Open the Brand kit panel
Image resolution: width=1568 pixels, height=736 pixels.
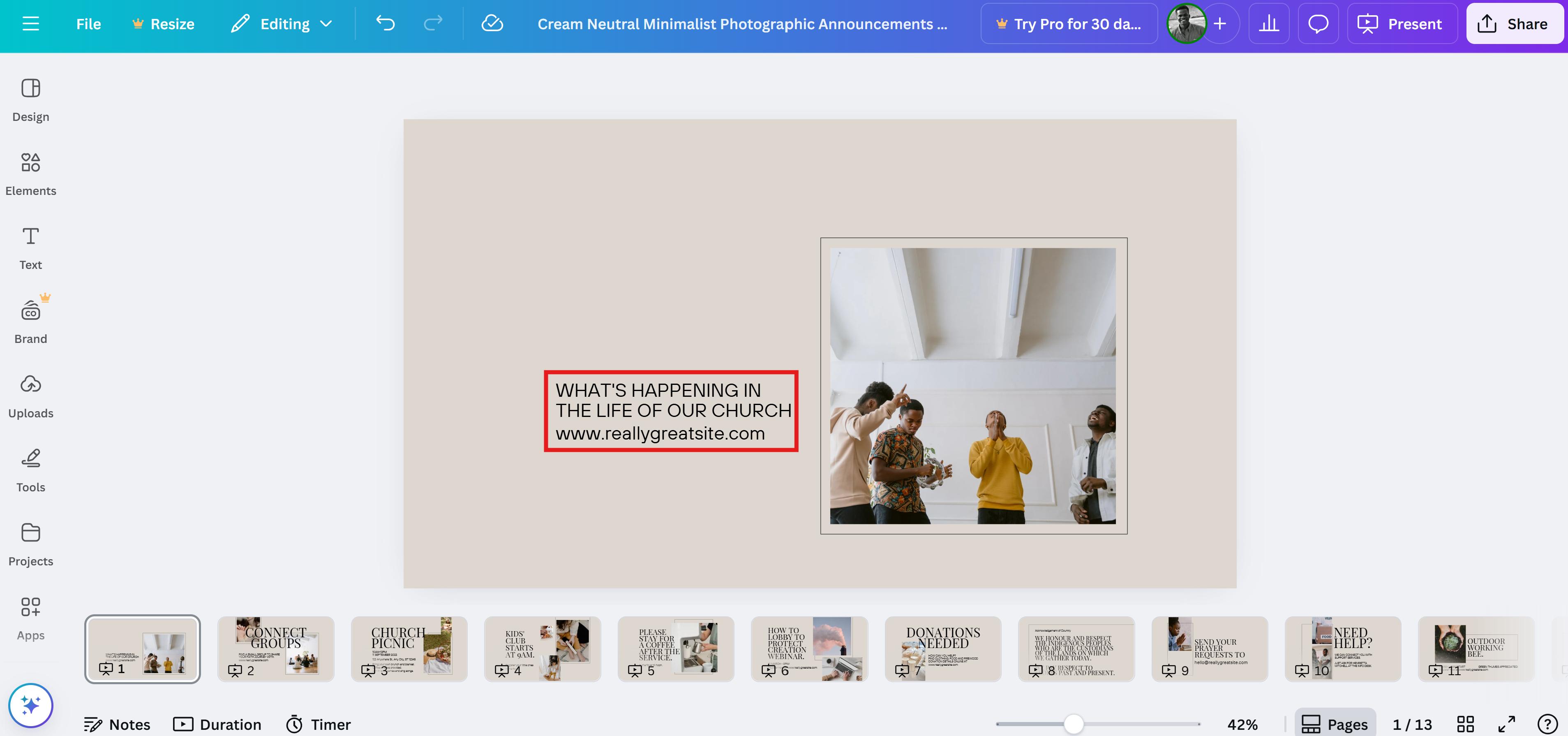[x=30, y=322]
